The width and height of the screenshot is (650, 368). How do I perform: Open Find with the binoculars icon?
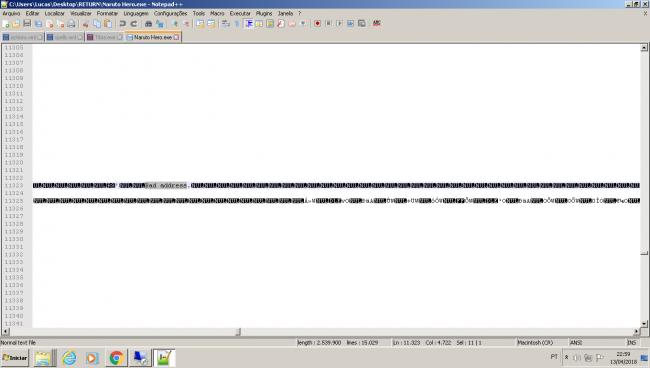pos(148,24)
